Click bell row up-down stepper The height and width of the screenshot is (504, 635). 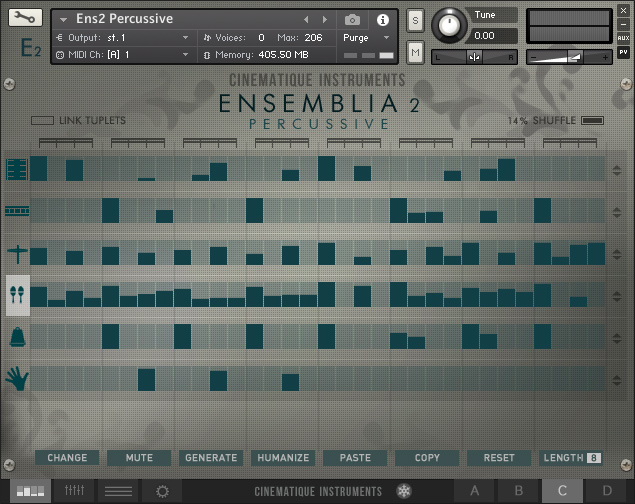click(x=617, y=338)
